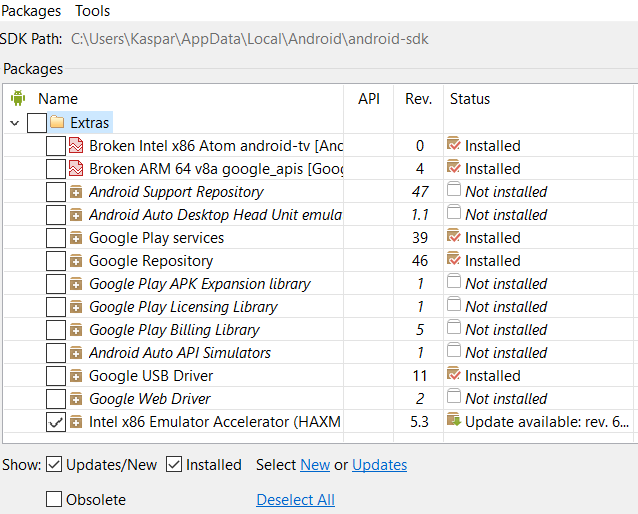Click the Google Play services package icon

(76, 238)
